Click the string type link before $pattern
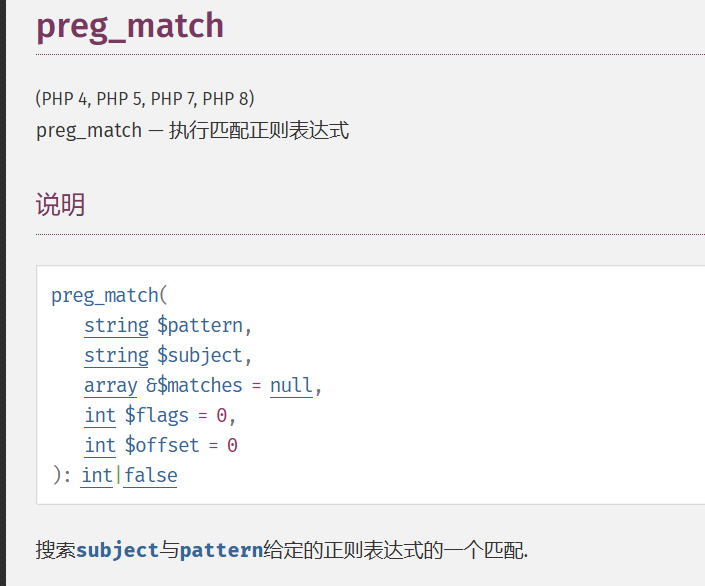The image size is (705, 586). (x=116, y=325)
